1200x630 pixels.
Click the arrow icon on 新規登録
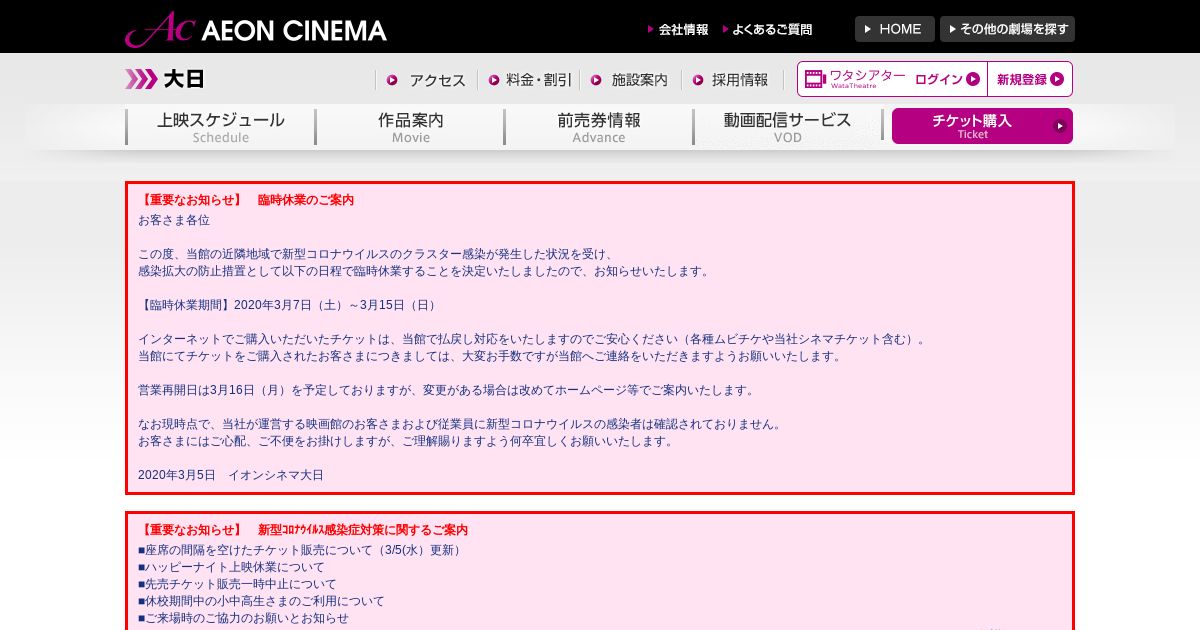coord(1057,79)
